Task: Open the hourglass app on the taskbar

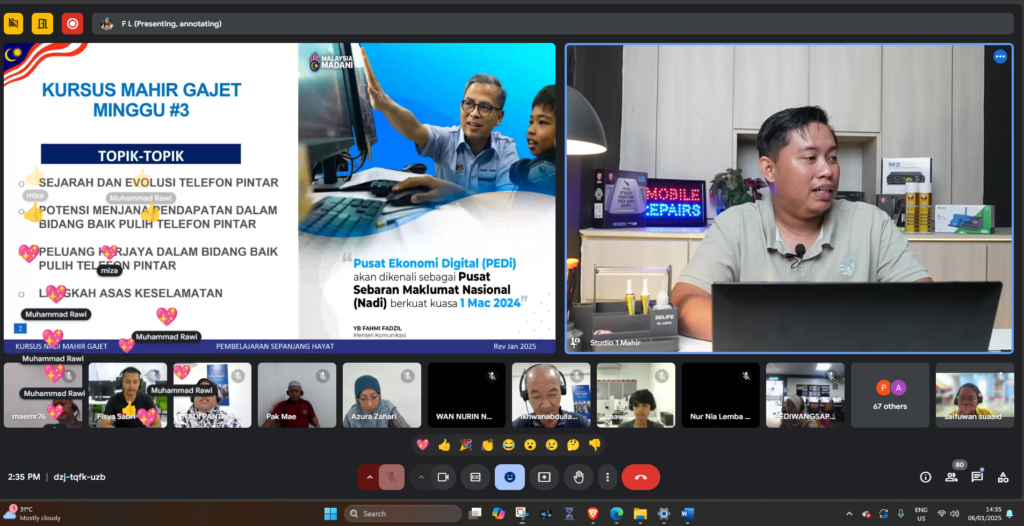Action: tap(569, 514)
